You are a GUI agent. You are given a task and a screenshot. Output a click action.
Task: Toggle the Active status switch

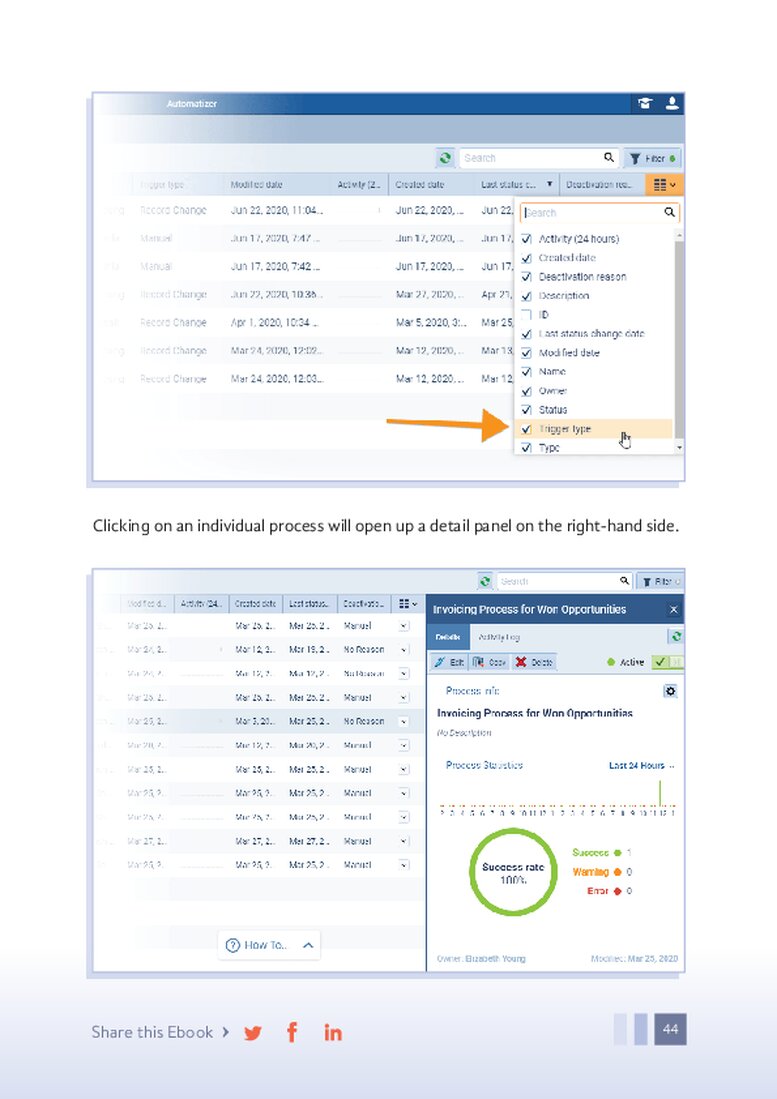click(668, 662)
